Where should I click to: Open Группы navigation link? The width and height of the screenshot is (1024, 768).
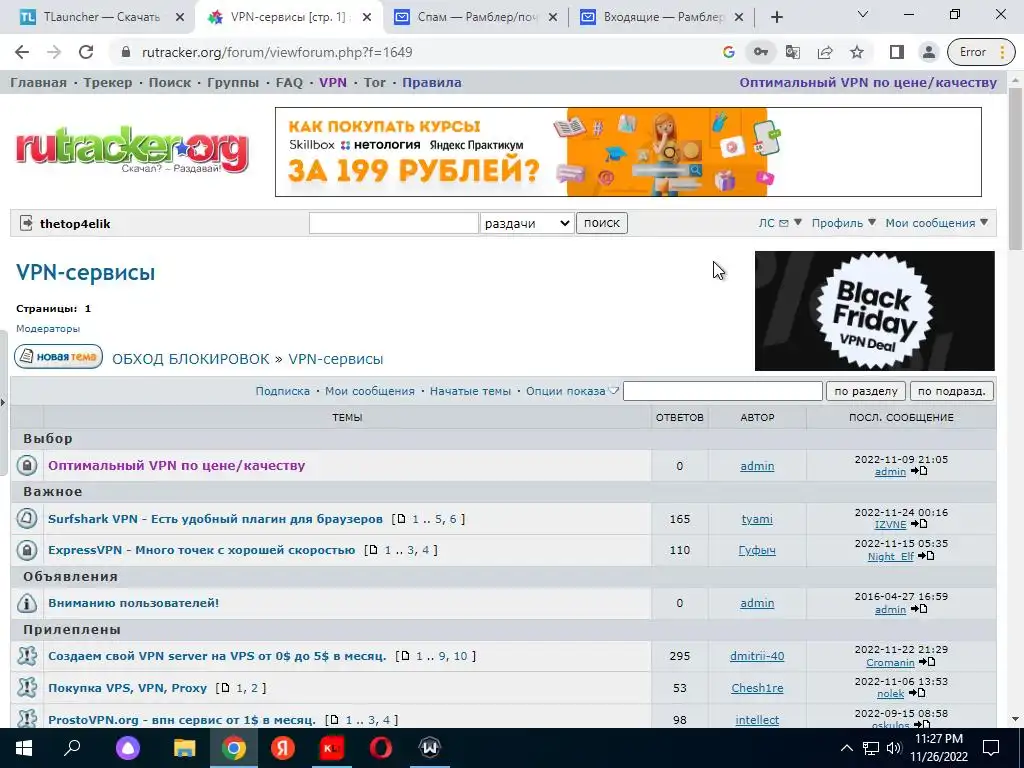tap(233, 82)
